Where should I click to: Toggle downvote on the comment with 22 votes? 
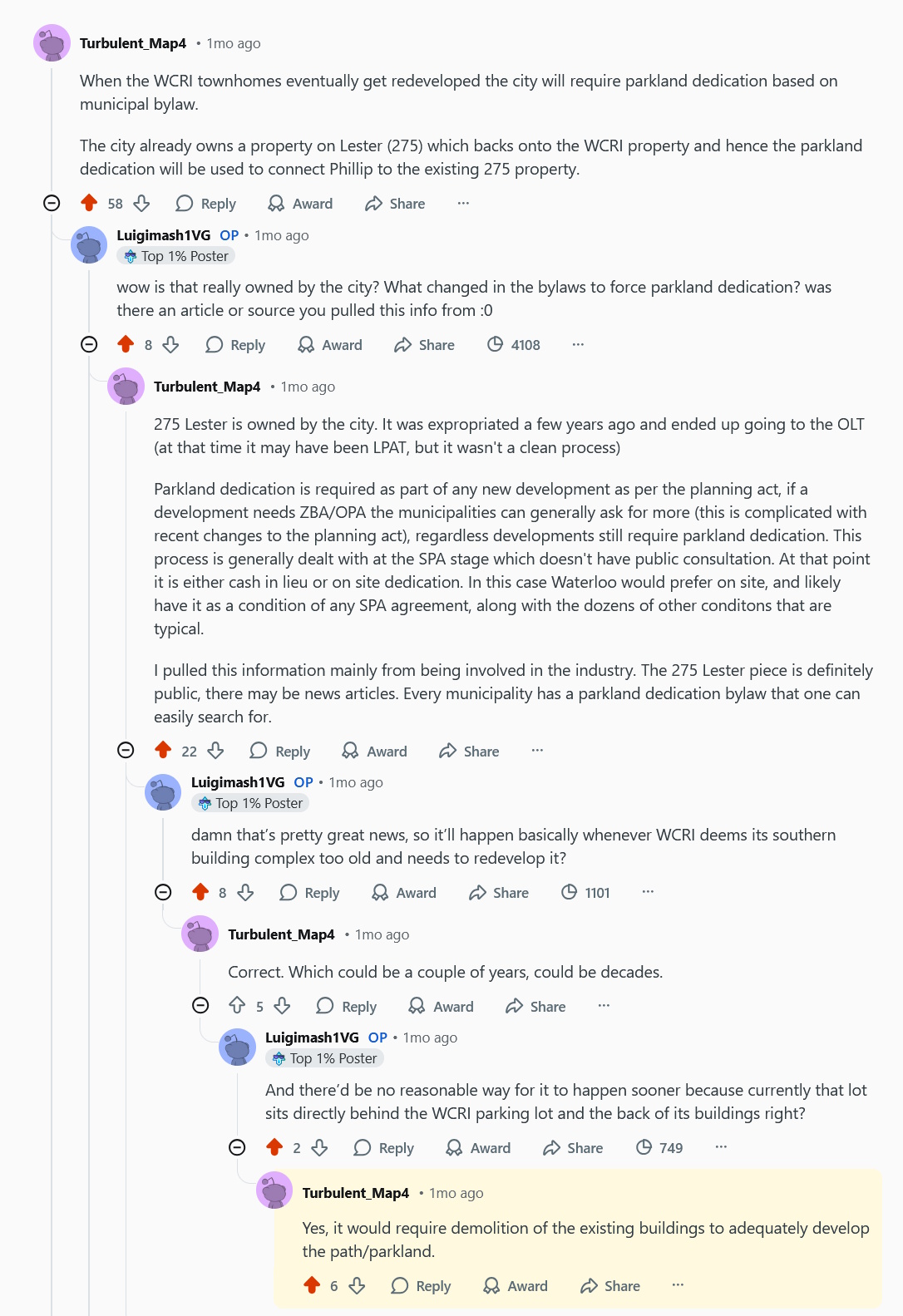coord(215,751)
